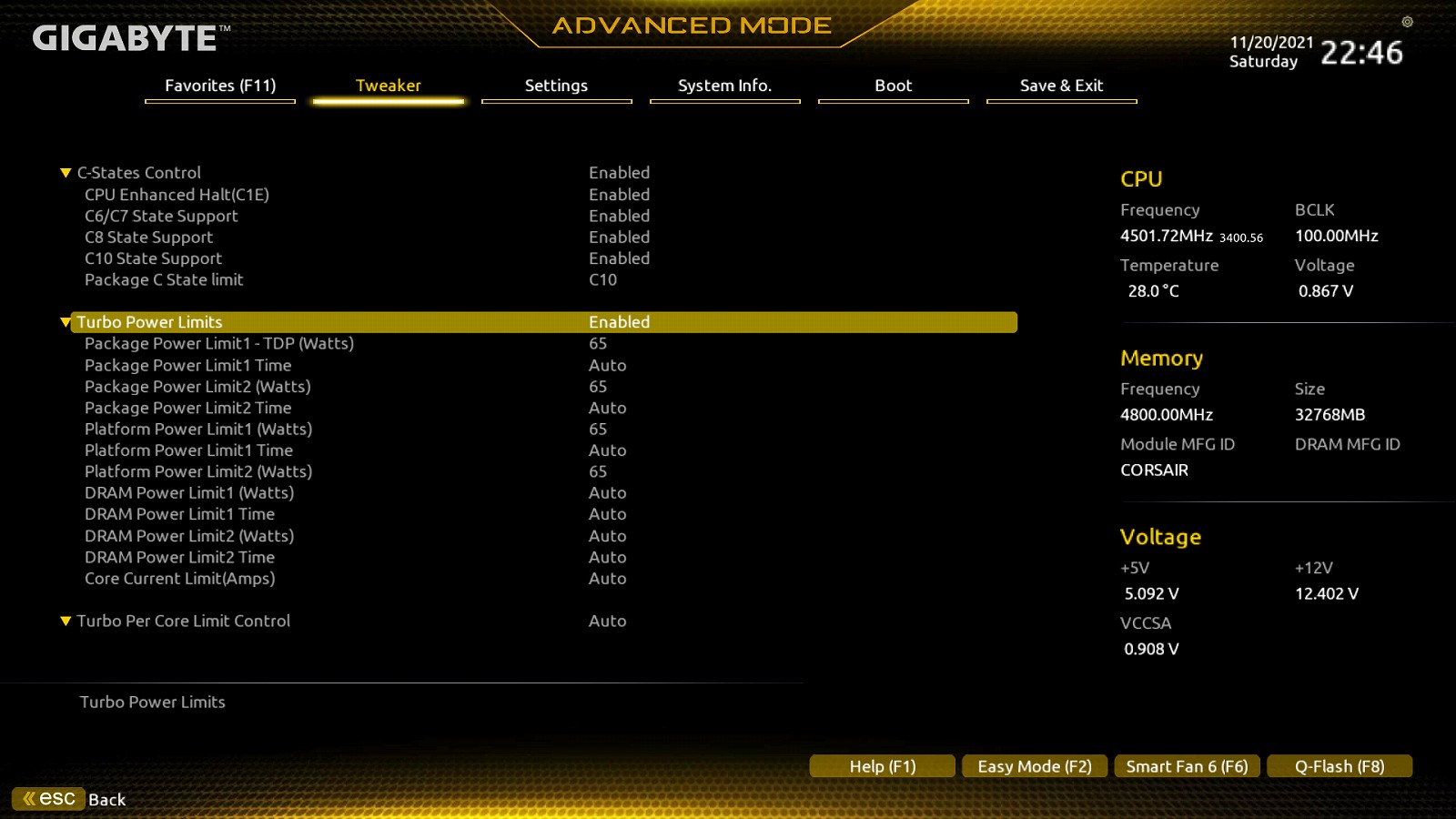The height and width of the screenshot is (819, 1456).
Task: Switch to the Settings tab
Action: coord(556,86)
